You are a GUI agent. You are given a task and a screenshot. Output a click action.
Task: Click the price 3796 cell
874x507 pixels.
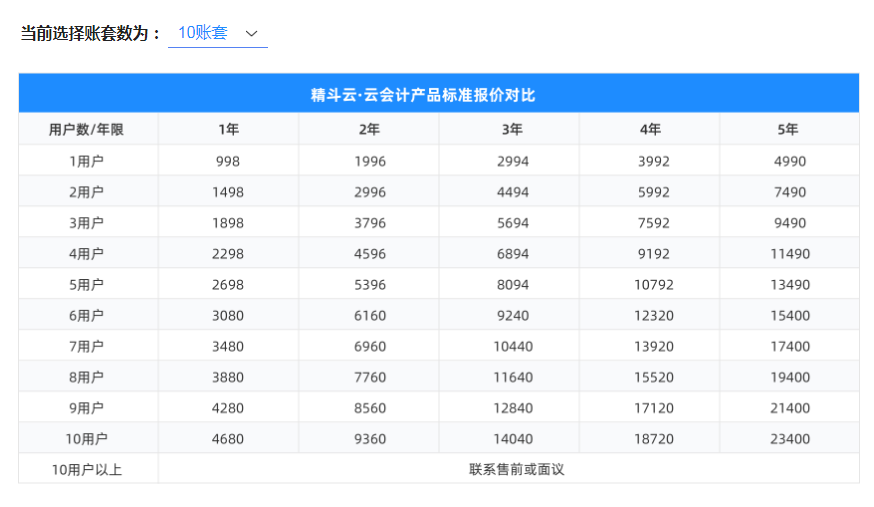pos(370,223)
